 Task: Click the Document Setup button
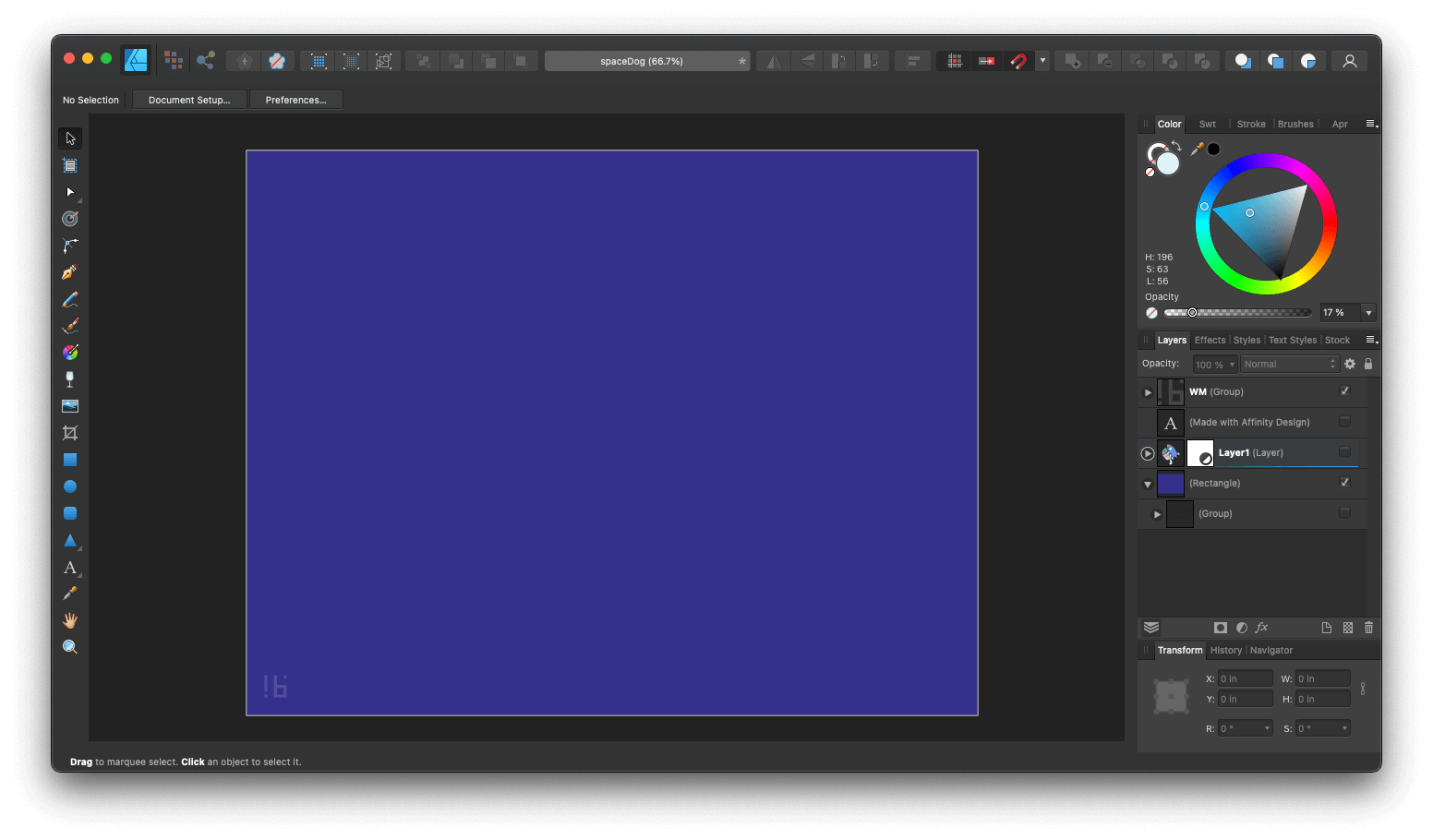point(189,99)
